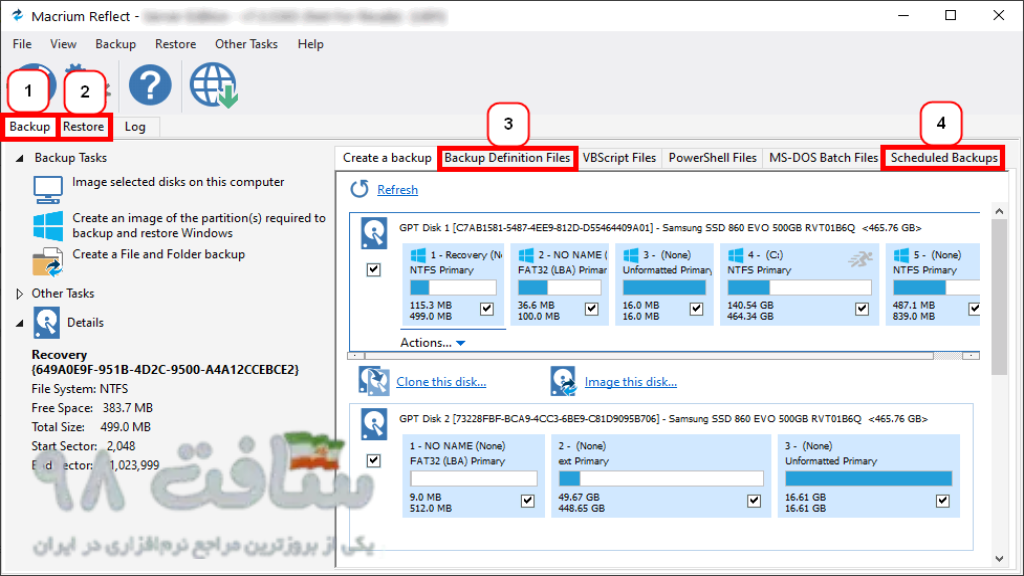Screen dimensions: 1024x576
Task: Select the Scheduled Backups tab
Action: click(x=944, y=158)
